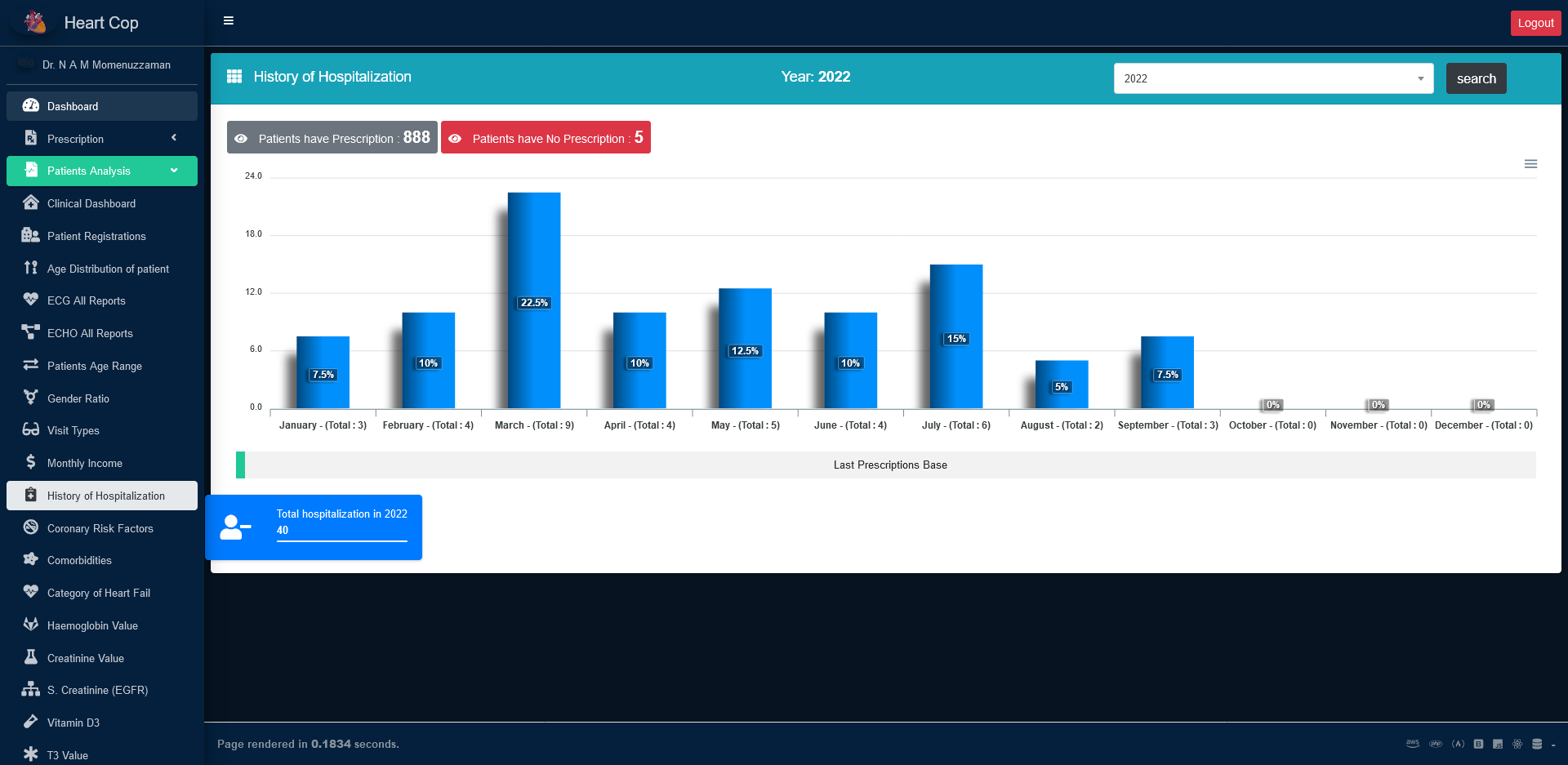Viewport: 1568px width, 765px height.
Task: Click the Total hospitalization in 2022 card
Action: pyautogui.click(x=314, y=527)
